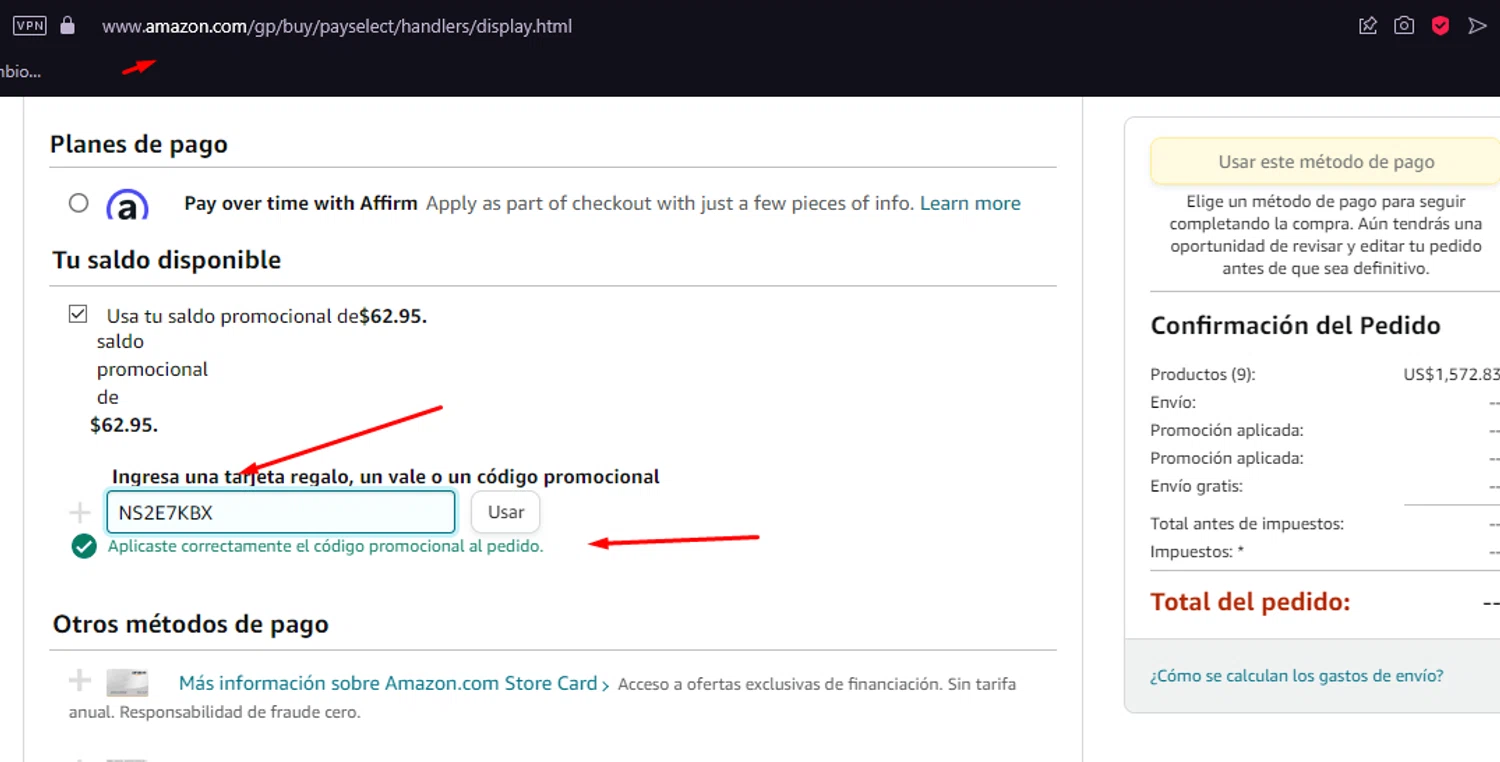1500x762 pixels.
Task: Uncheck the promotional balance $62.95 checkbox
Action: coord(78,315)
